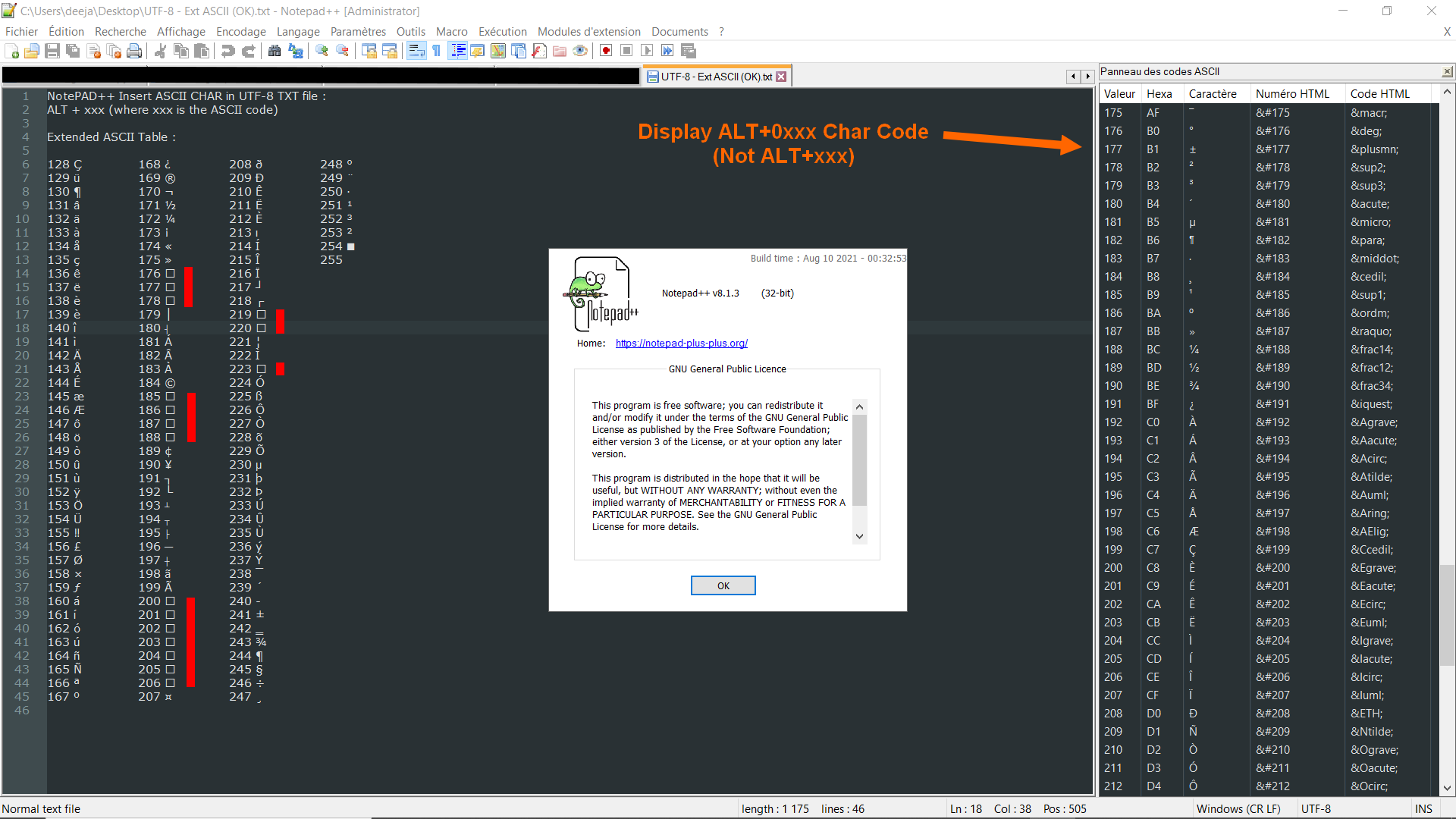Play back the recorded macro icon
1456x819 pixels.
(647, 51)
